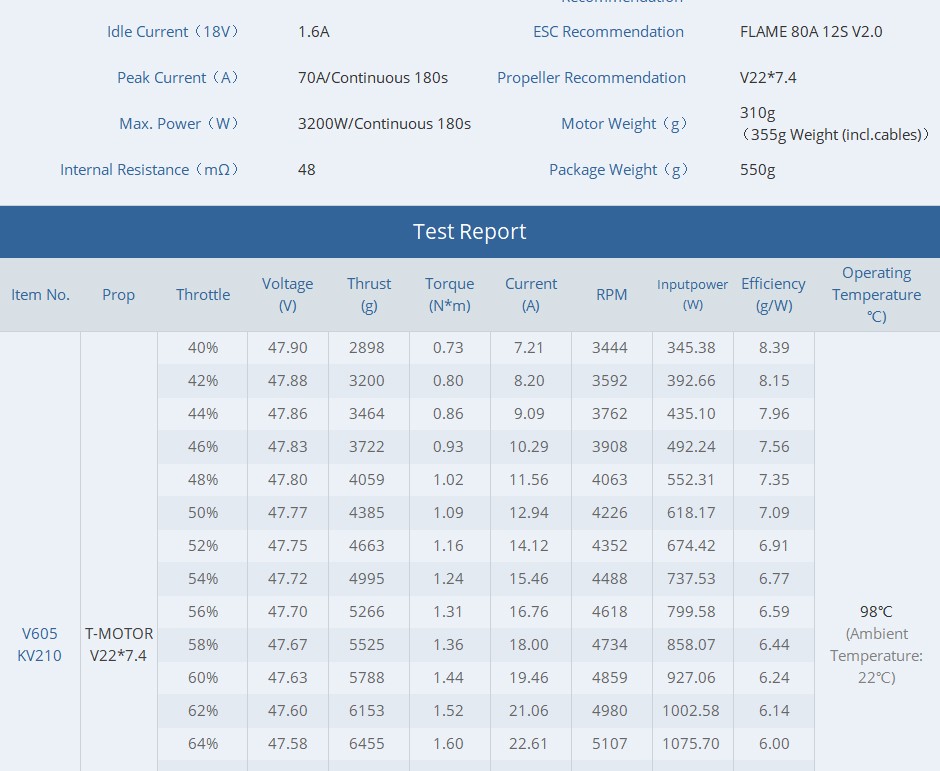
Task: Select the RPM value 3444
Action: pos(610,348)
